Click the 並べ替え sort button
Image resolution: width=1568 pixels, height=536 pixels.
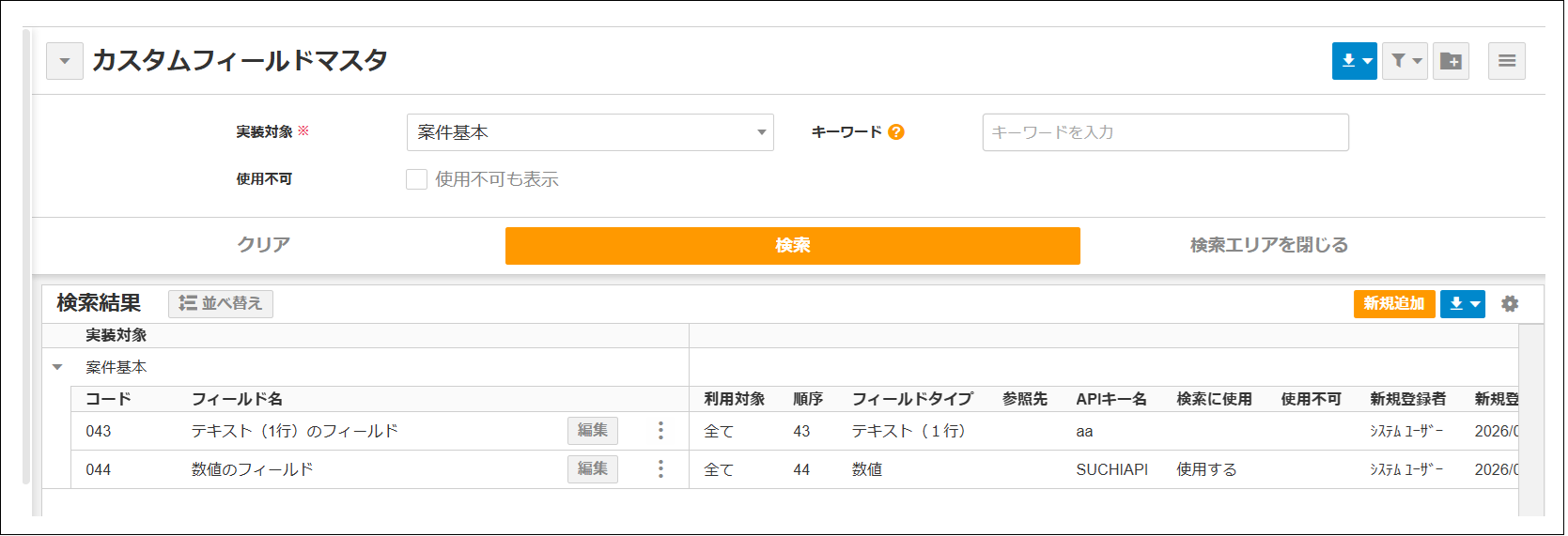[221, 303]
